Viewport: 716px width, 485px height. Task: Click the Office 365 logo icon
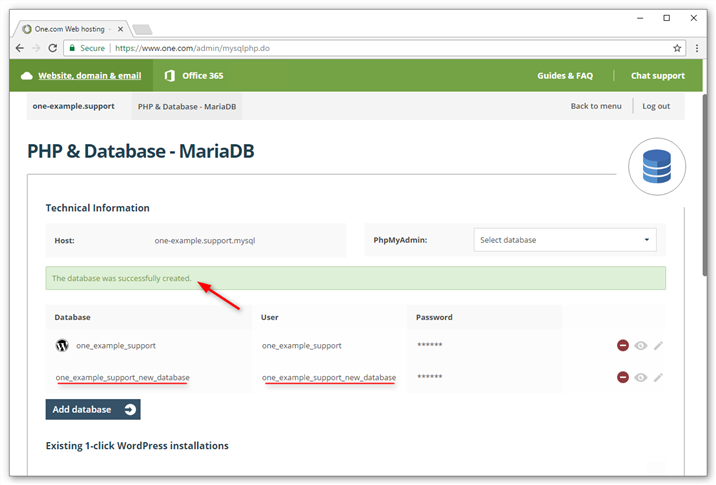coord(170,76)
